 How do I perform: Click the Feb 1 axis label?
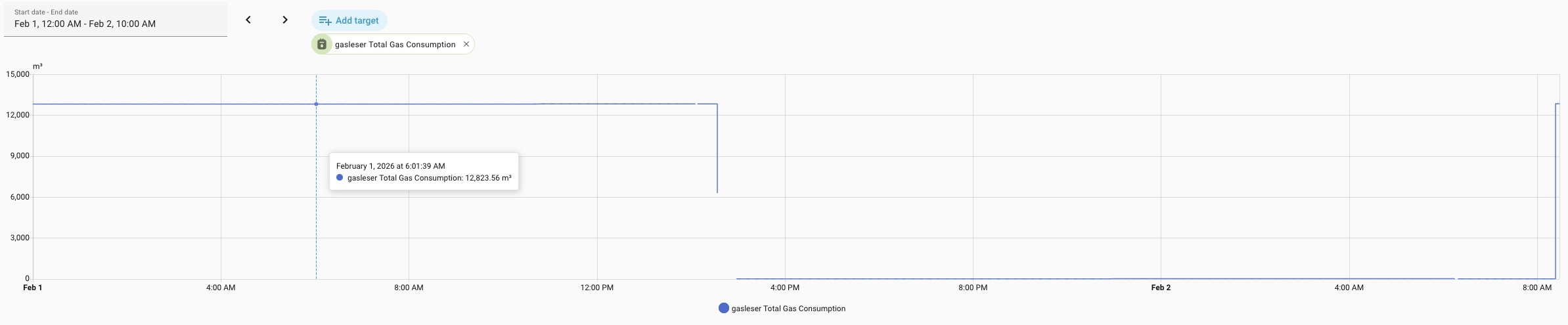click(x=33, y=288)
